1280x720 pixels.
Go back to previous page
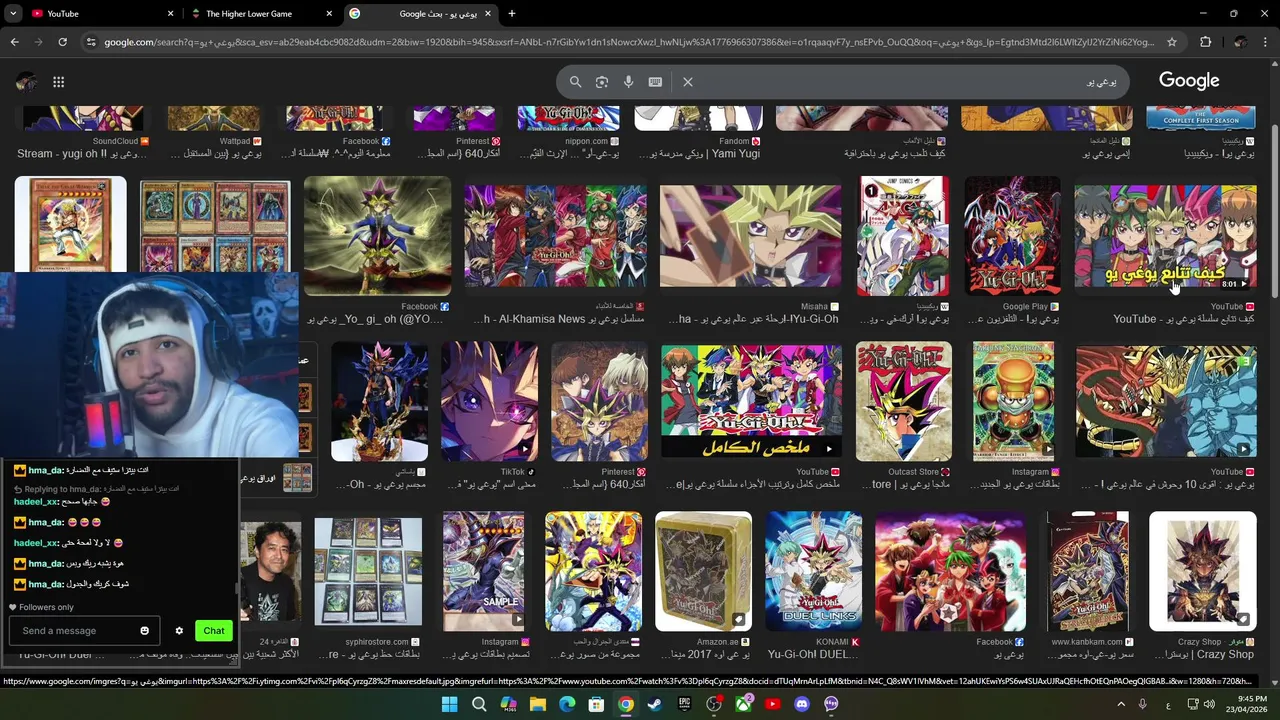tap(14, 42)
